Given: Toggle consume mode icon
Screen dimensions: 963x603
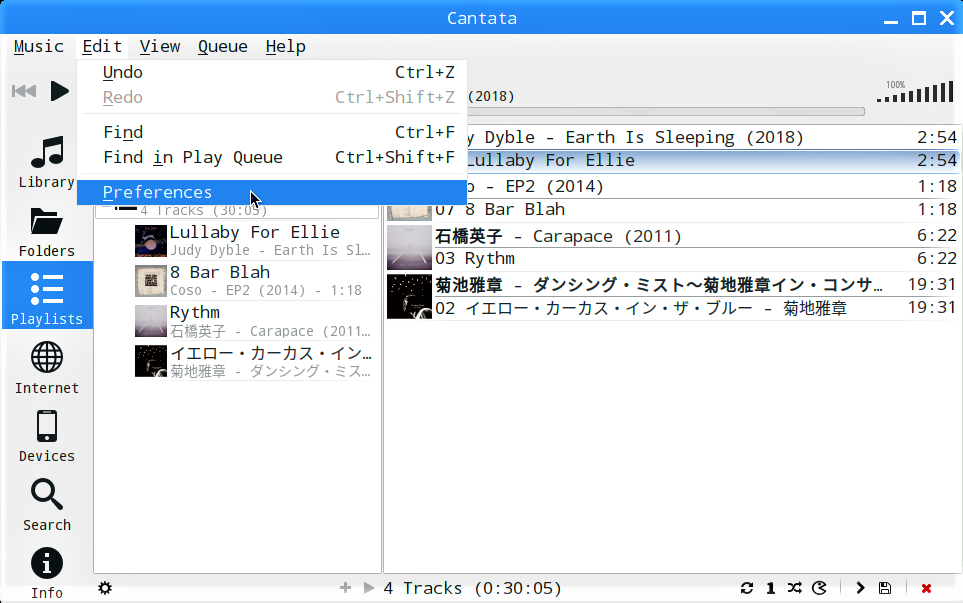Looking at the screenshot, I should coord(819,588).
